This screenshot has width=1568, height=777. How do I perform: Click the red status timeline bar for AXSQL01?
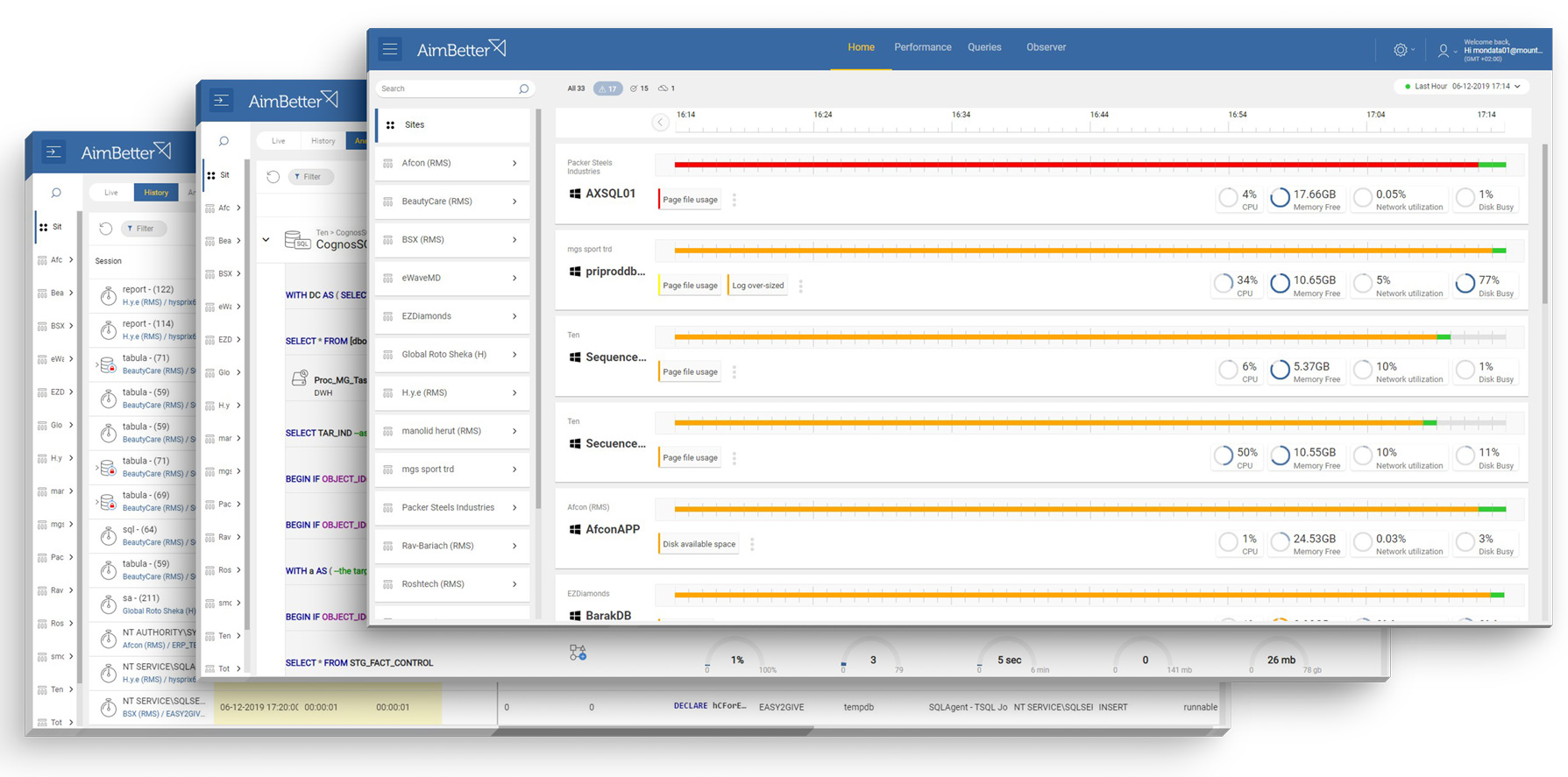point(1076,165)
